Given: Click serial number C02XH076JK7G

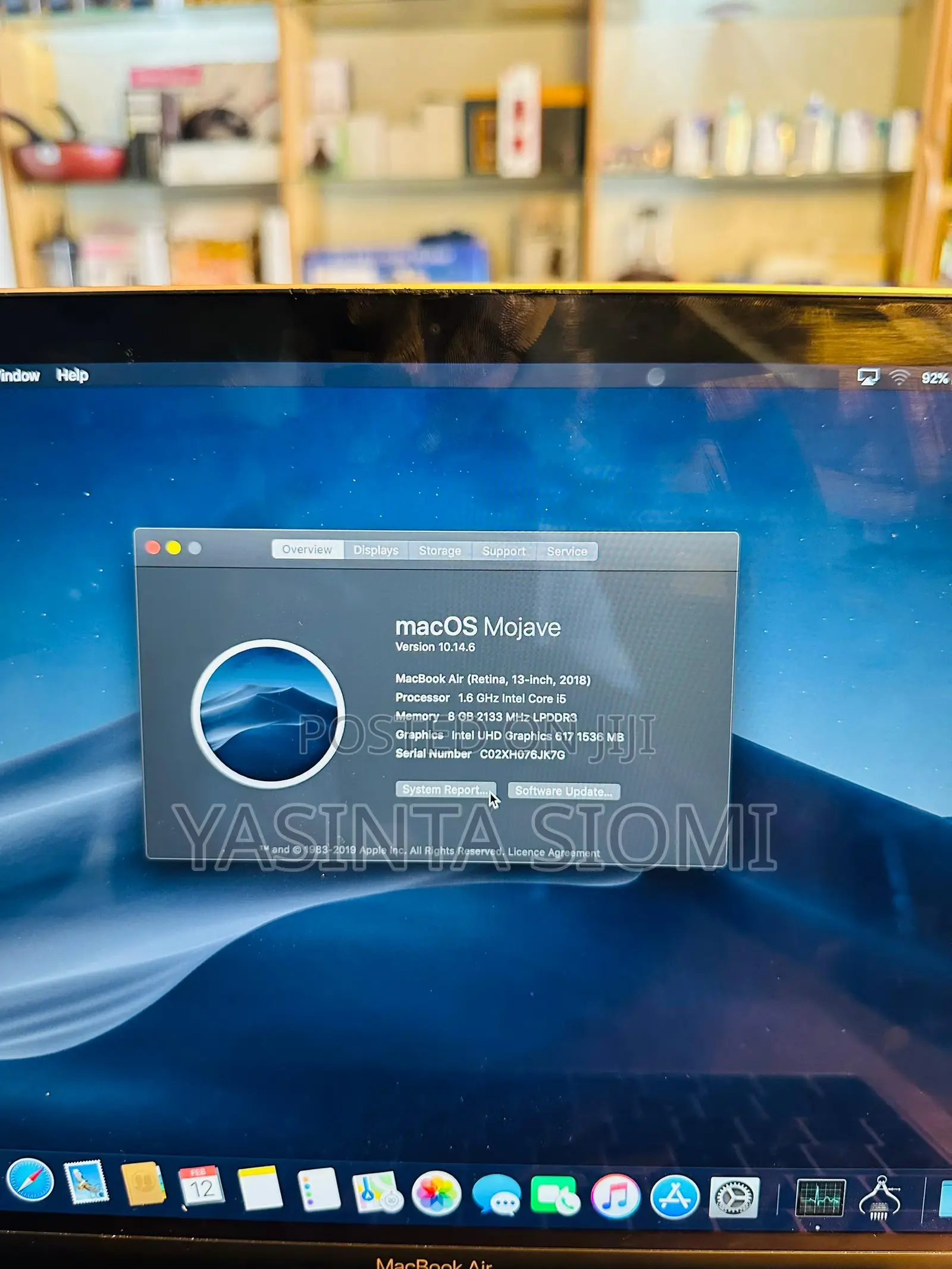Looking at the screenshot, I should [x=522, y=754].
